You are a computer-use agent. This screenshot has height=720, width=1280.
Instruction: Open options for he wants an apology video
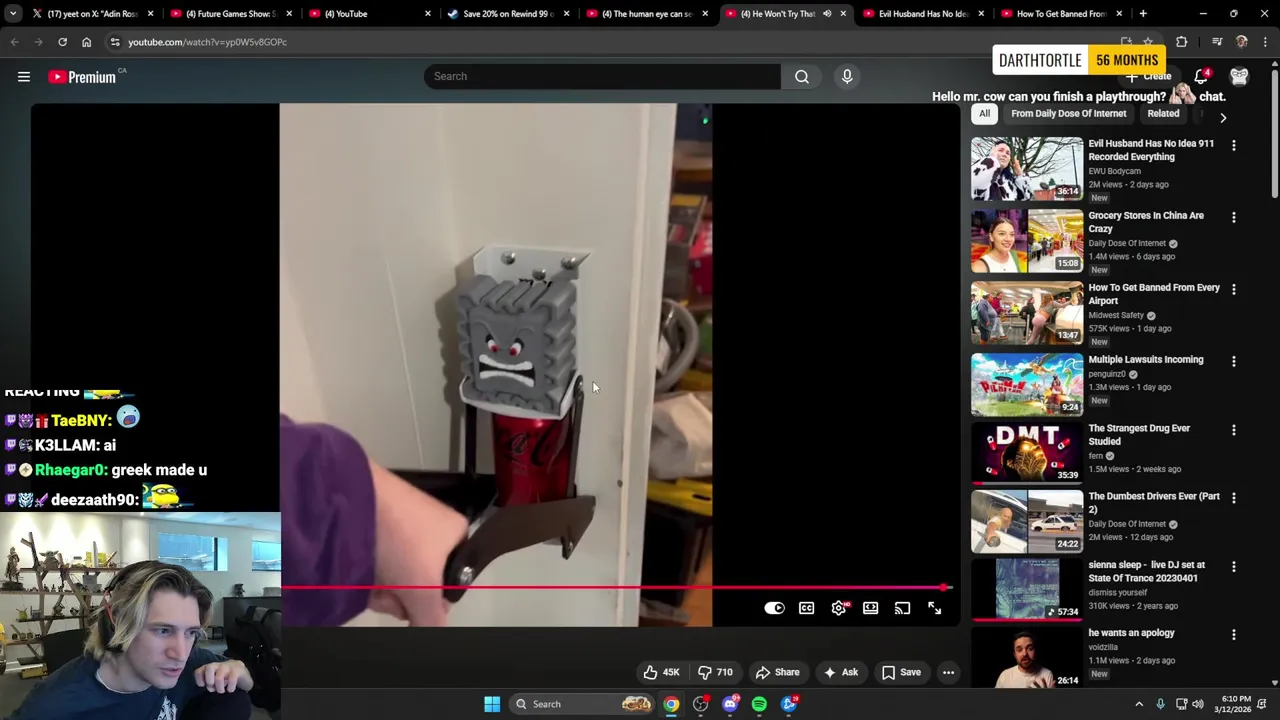[x=1234, y=636]
